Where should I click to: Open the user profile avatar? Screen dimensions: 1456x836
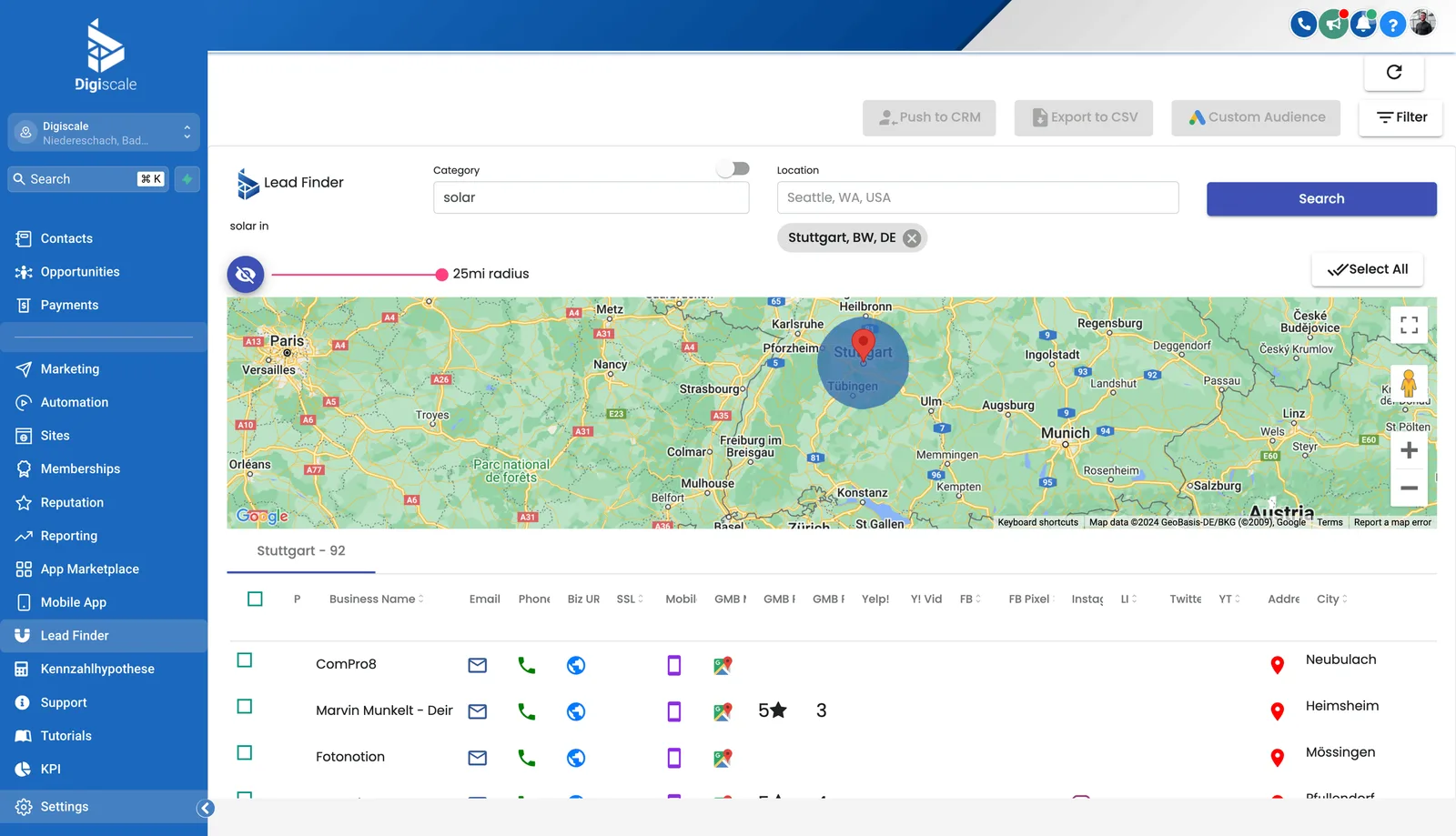[1423, 23]
